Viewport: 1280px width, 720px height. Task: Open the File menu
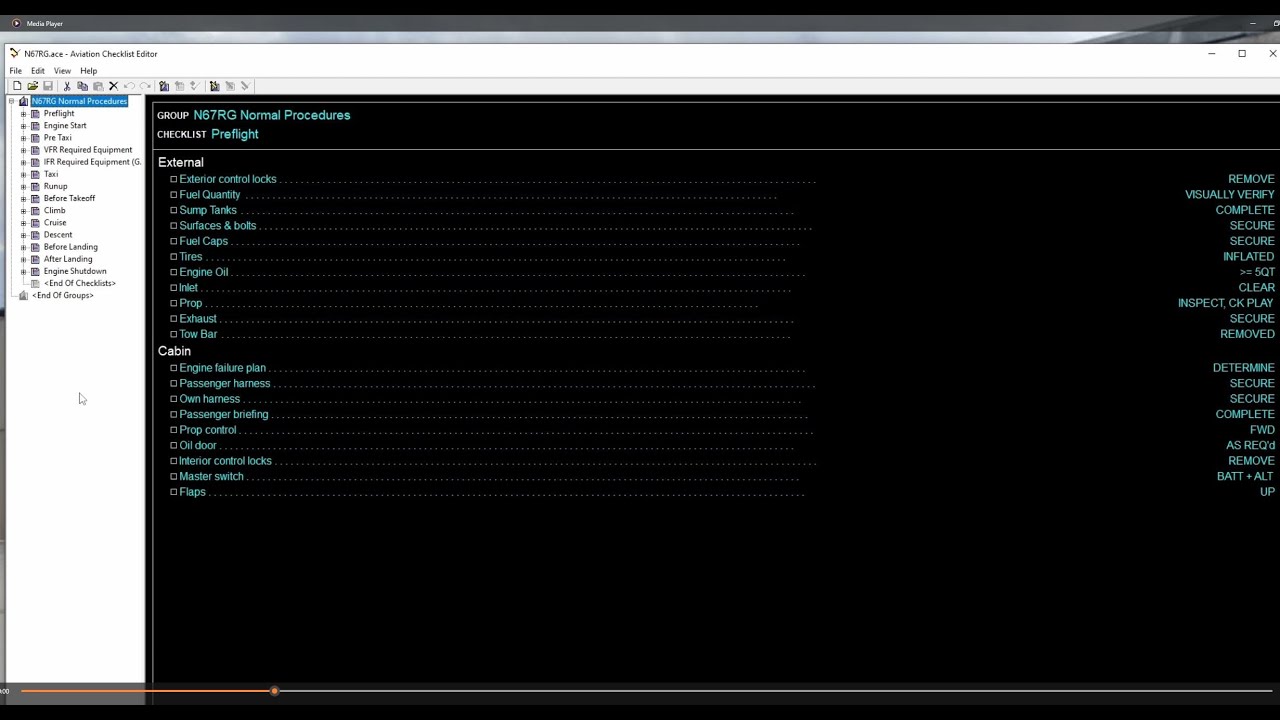click(15, 71)
